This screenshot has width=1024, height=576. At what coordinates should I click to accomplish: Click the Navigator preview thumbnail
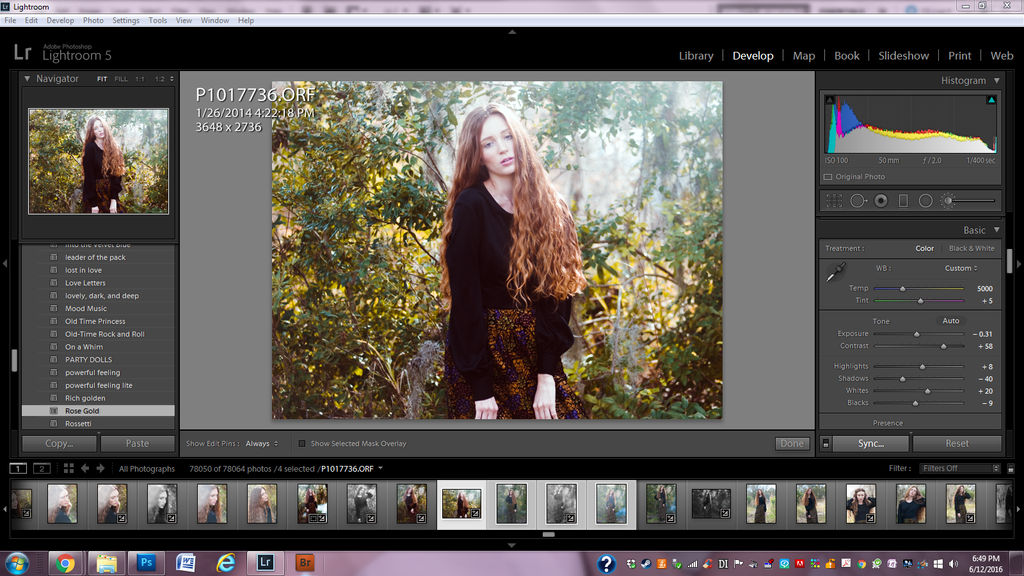[99, 161]
